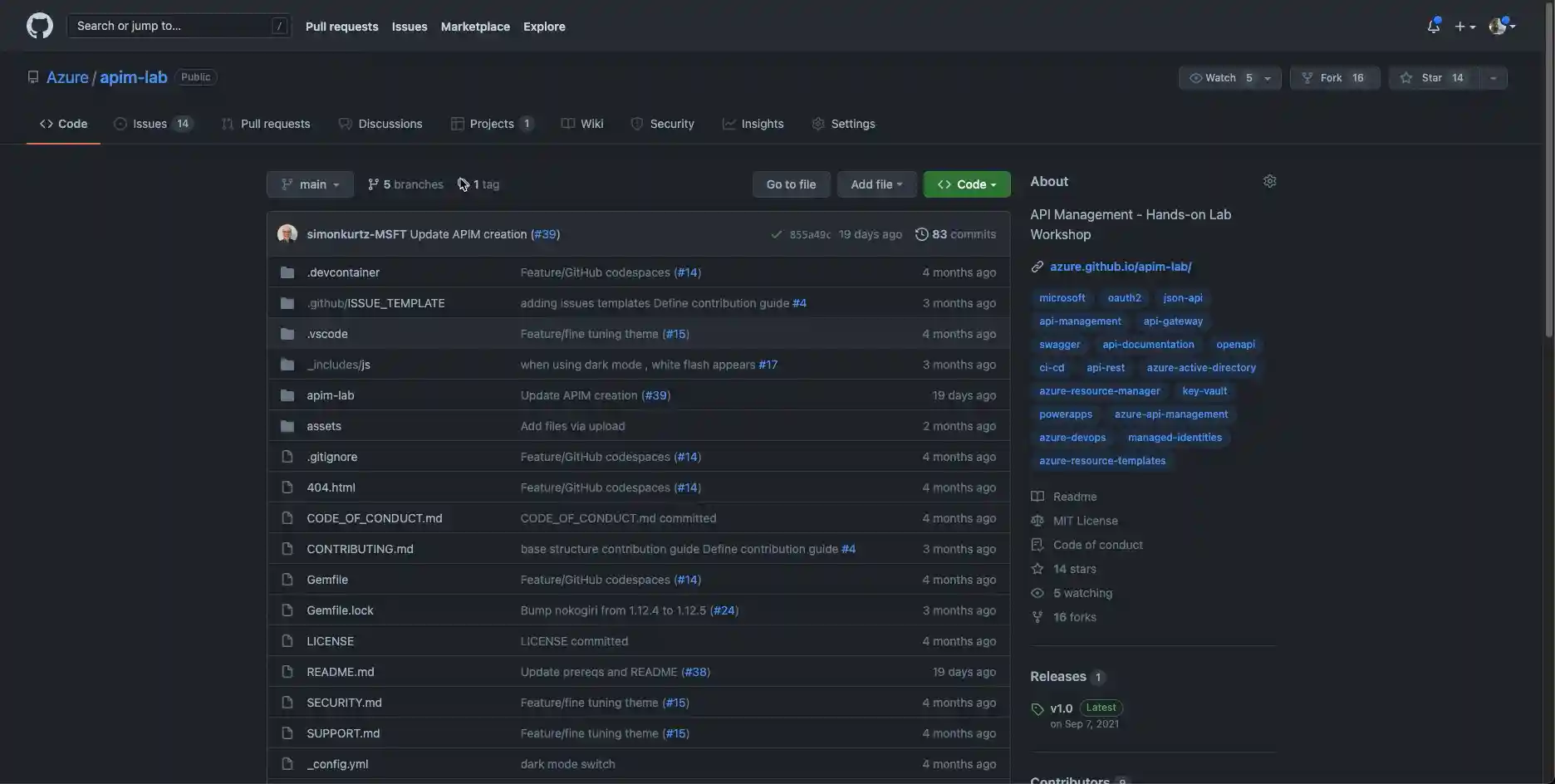Click the api-management topic tag
The height and width of the screenshot is (784, 1555).
tap(1080, 321)
